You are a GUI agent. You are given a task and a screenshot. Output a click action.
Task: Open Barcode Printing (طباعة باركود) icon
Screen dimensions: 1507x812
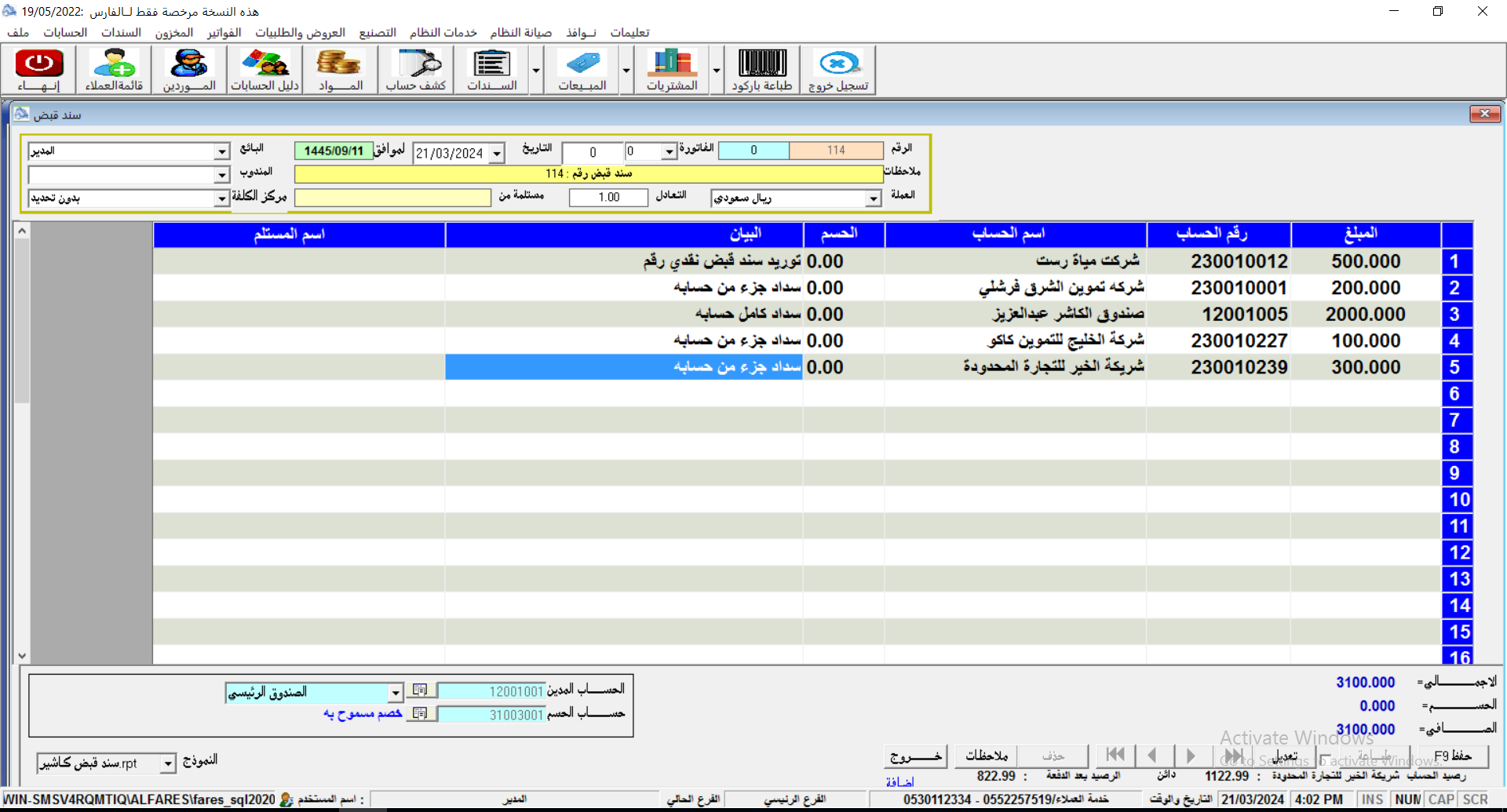point(762,70)
